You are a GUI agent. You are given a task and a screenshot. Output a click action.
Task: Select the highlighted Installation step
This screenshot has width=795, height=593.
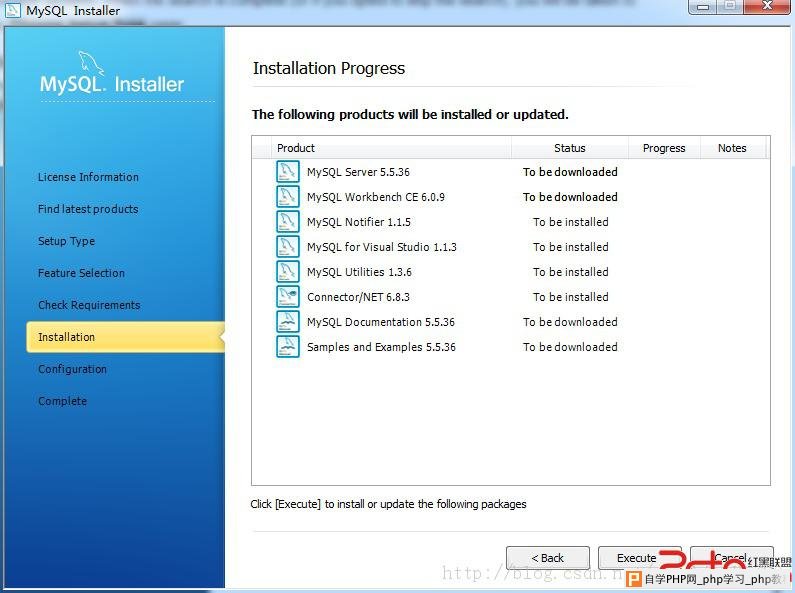(x=125, y=337)
